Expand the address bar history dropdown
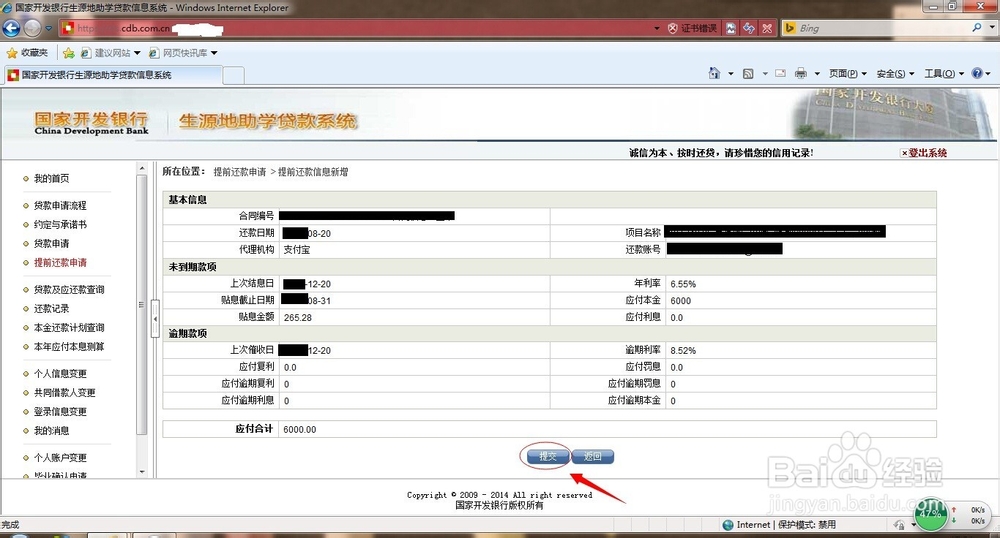The height and width of the screenshot is (538, 1000). tap(657, 28)
